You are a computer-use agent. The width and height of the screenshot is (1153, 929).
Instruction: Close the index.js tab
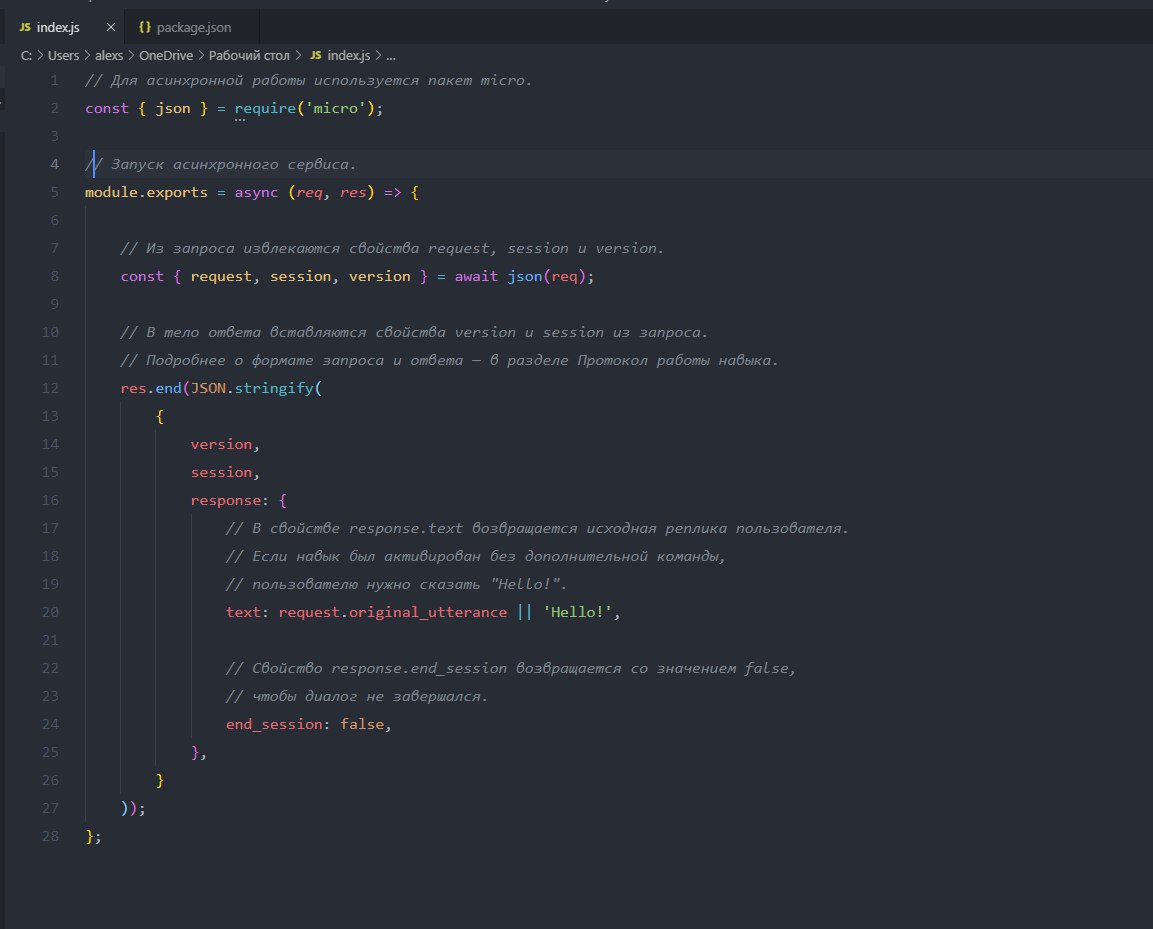(110, 27)
